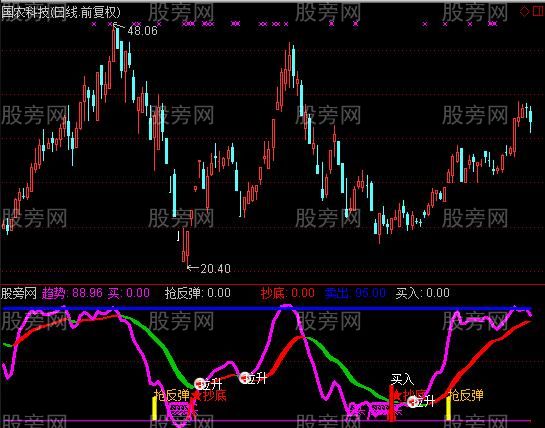The width and height of the screenshot is (545, 428).
Task: Click the blue horizontal sell line
Action: pyautogui.click(x=266, y=308)
